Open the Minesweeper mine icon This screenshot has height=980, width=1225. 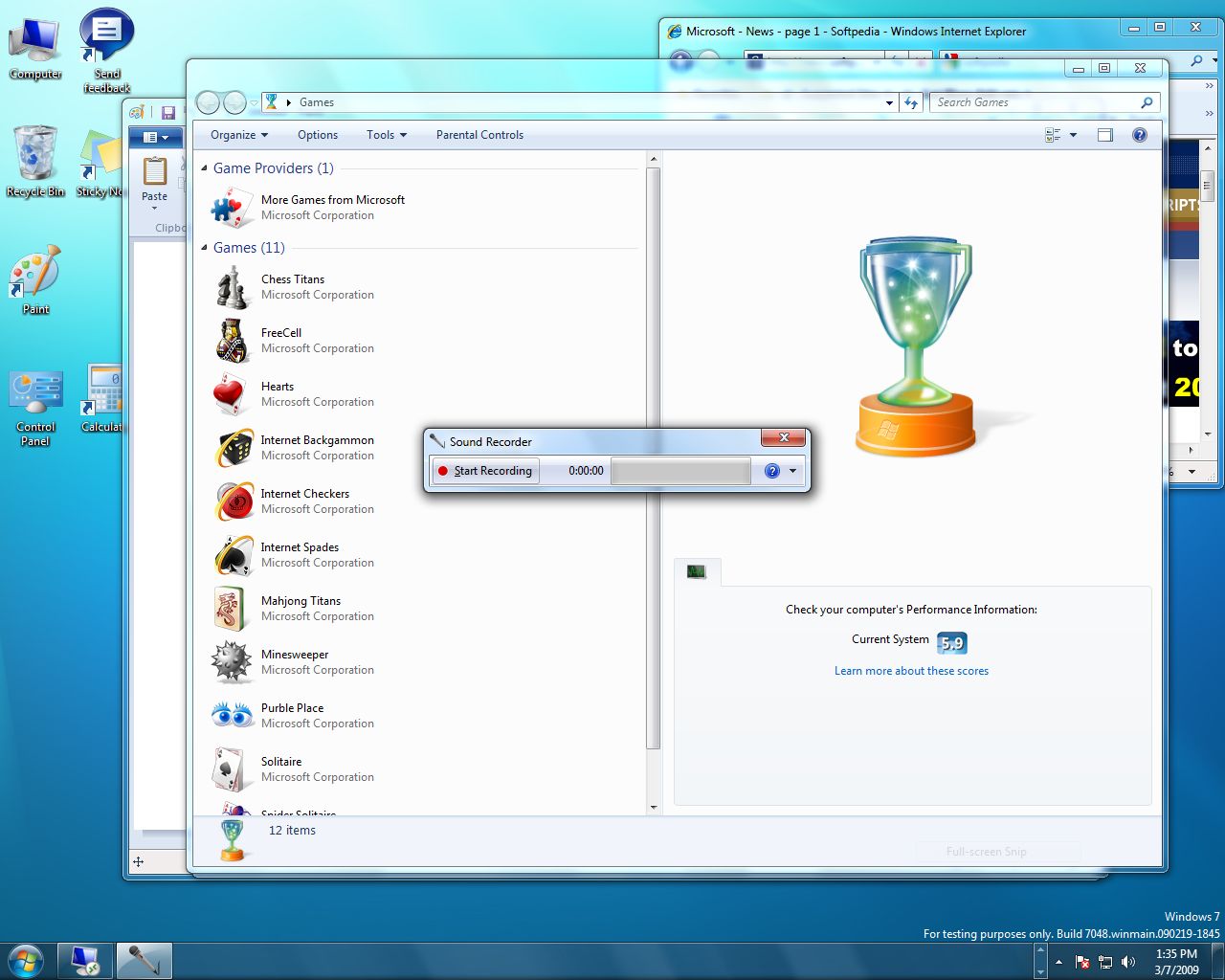click(232, 662)
